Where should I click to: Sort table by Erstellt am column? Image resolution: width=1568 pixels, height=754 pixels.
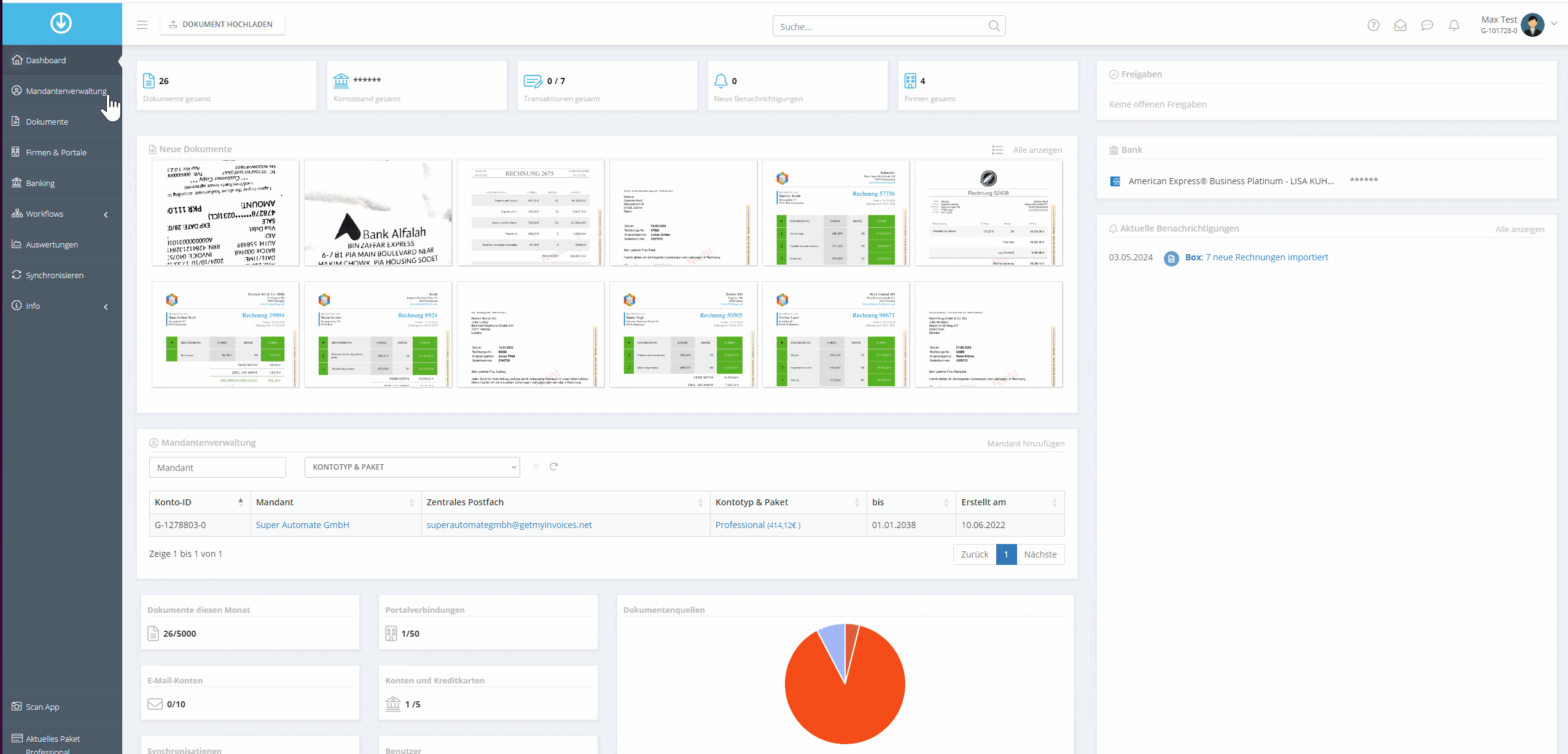[x=1010, y=502]
